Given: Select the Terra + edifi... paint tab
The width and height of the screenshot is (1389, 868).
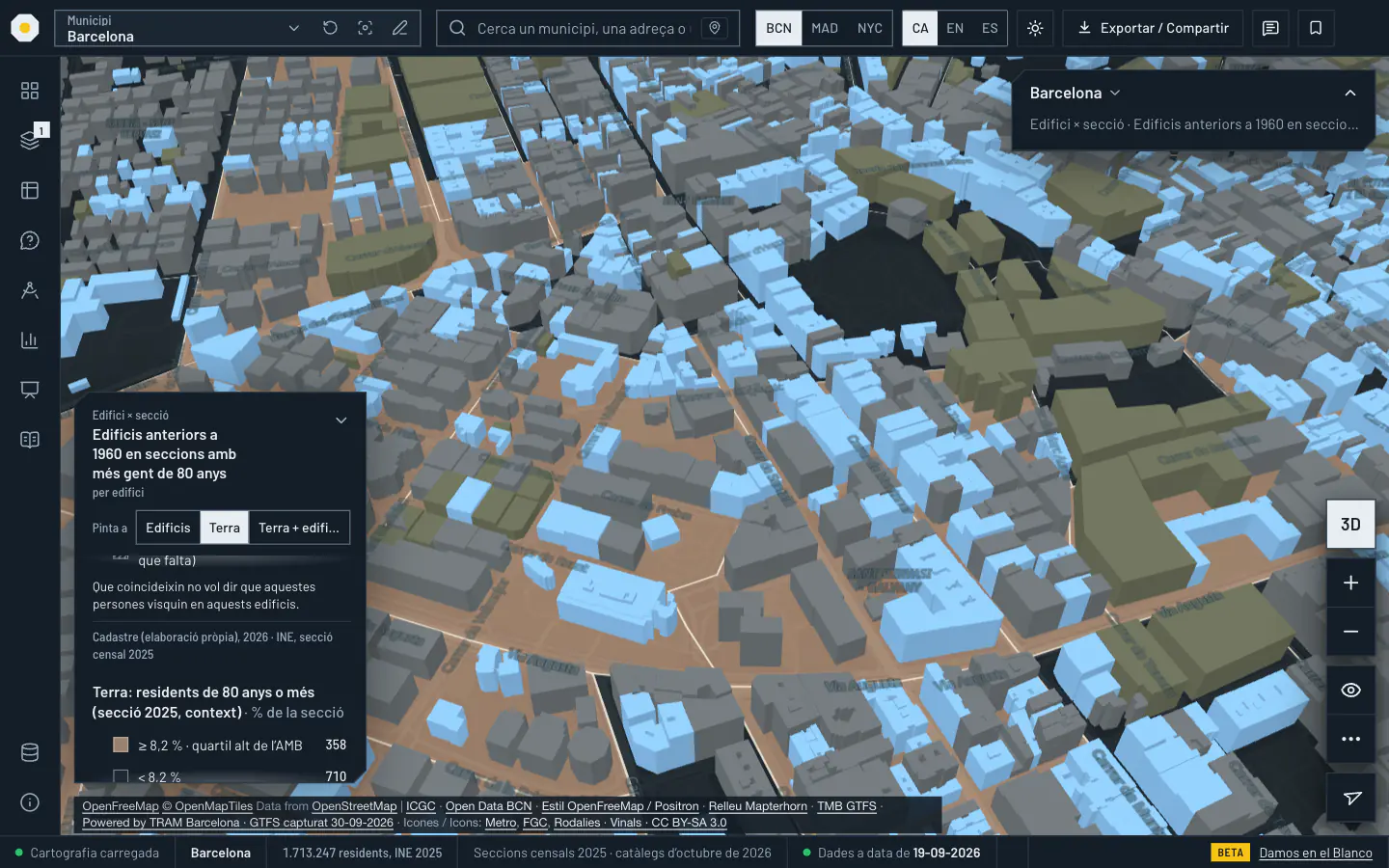Looking at the screenshot, I should pos(299,528).
